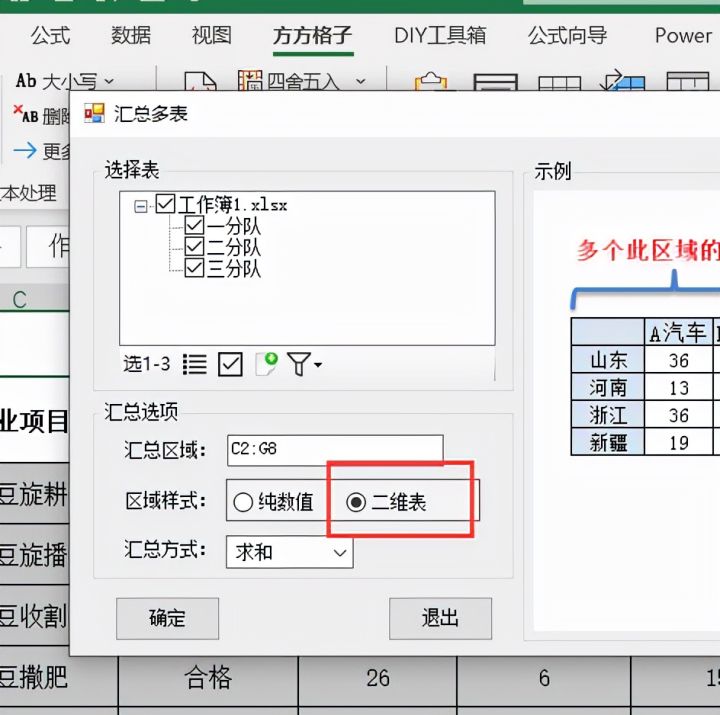Viewport: 720px width, 715px height.
Task: Click the 选1-3 range selector
Action: click(x=146, y=364)
